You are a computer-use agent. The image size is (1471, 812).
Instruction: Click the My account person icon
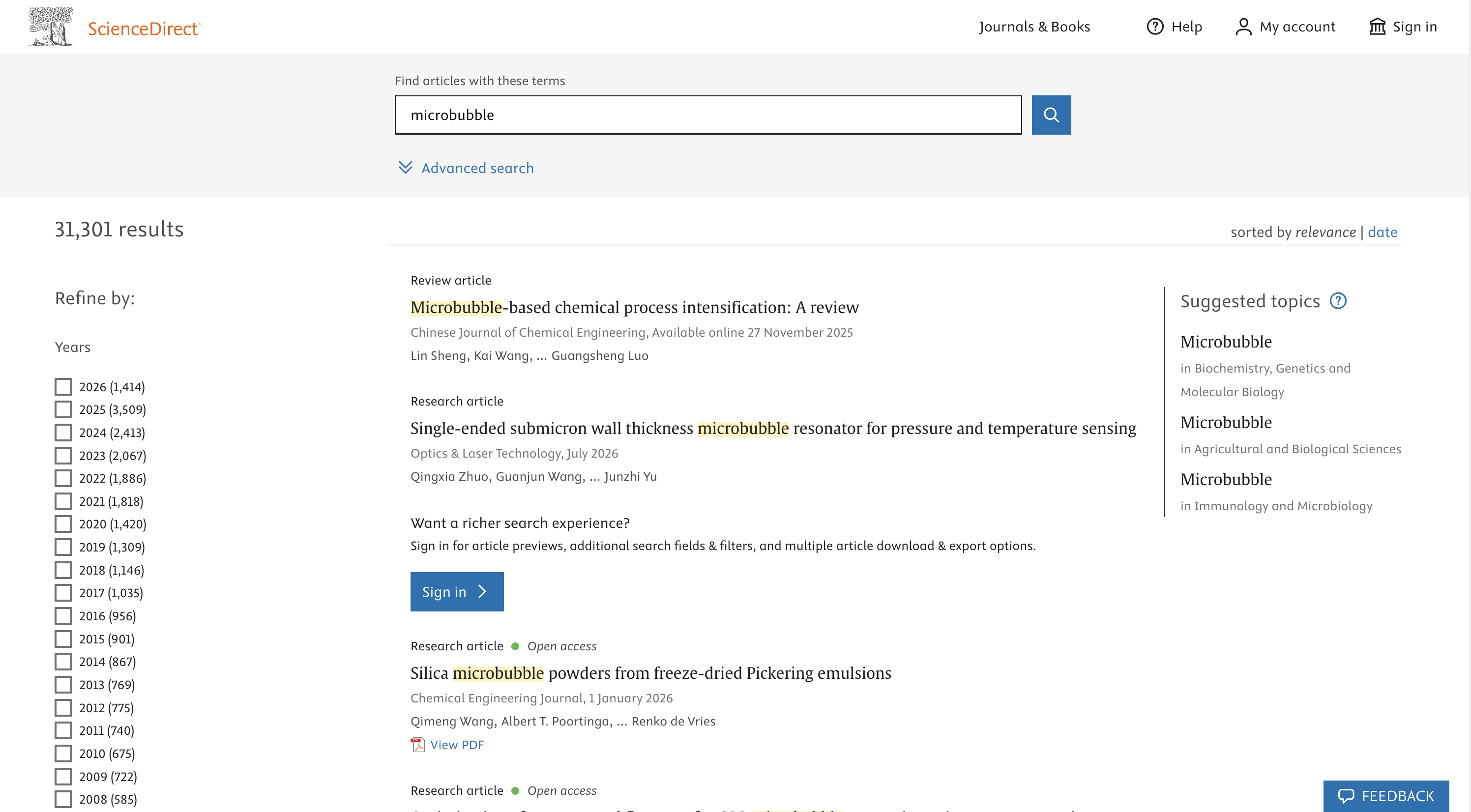point(1243,26)
